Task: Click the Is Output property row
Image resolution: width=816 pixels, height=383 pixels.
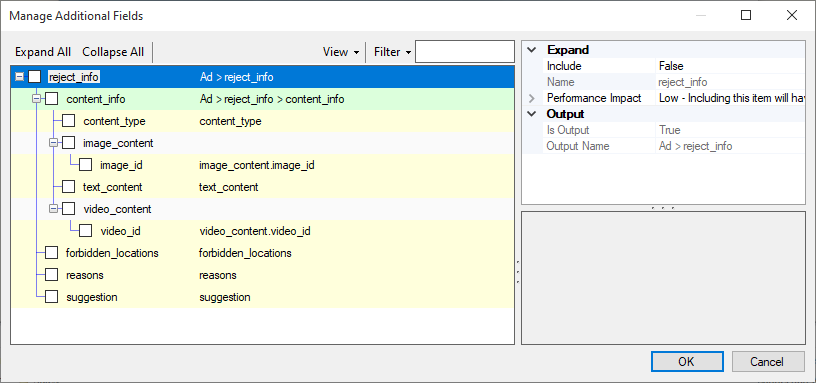Action: click(x=664, y=130)
